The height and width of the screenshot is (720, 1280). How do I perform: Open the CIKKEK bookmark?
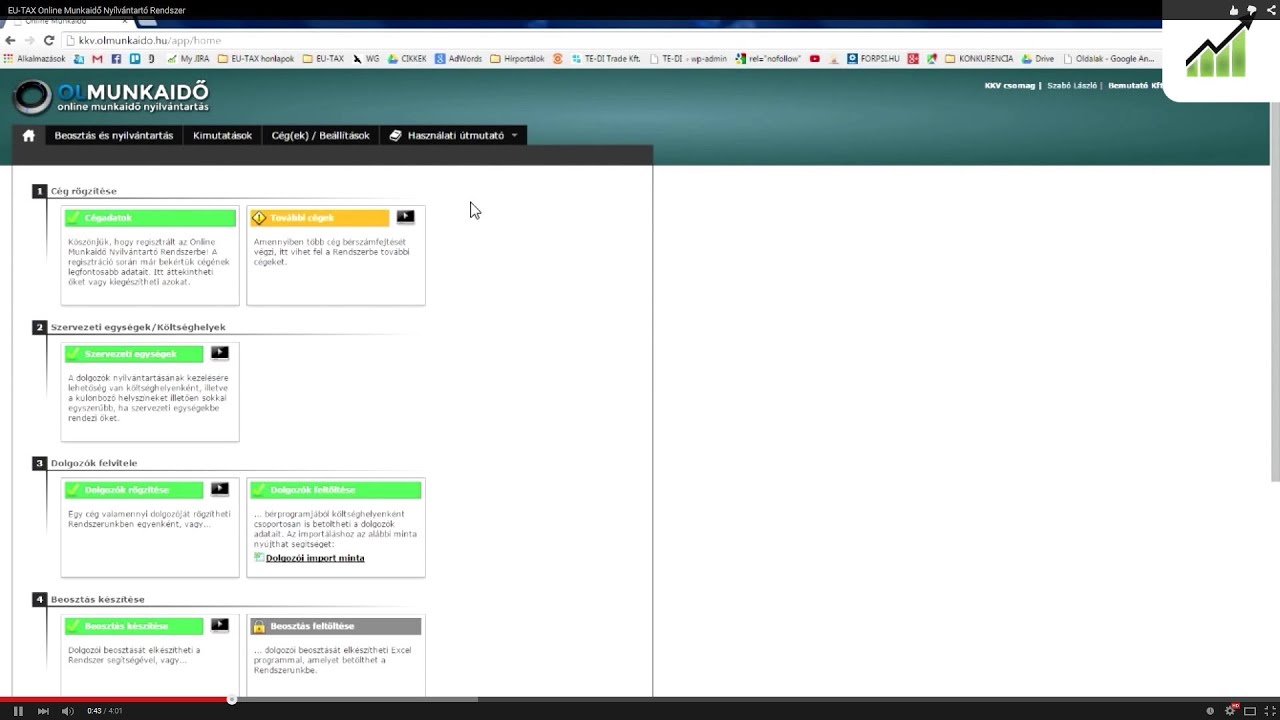pyautogui.click(x=407, y=59)
